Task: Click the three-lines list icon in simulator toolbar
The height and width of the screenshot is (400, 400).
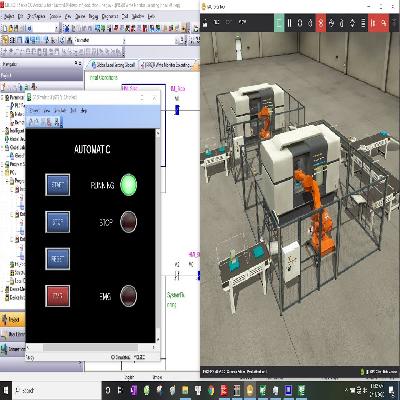Action: click(363, 23)
